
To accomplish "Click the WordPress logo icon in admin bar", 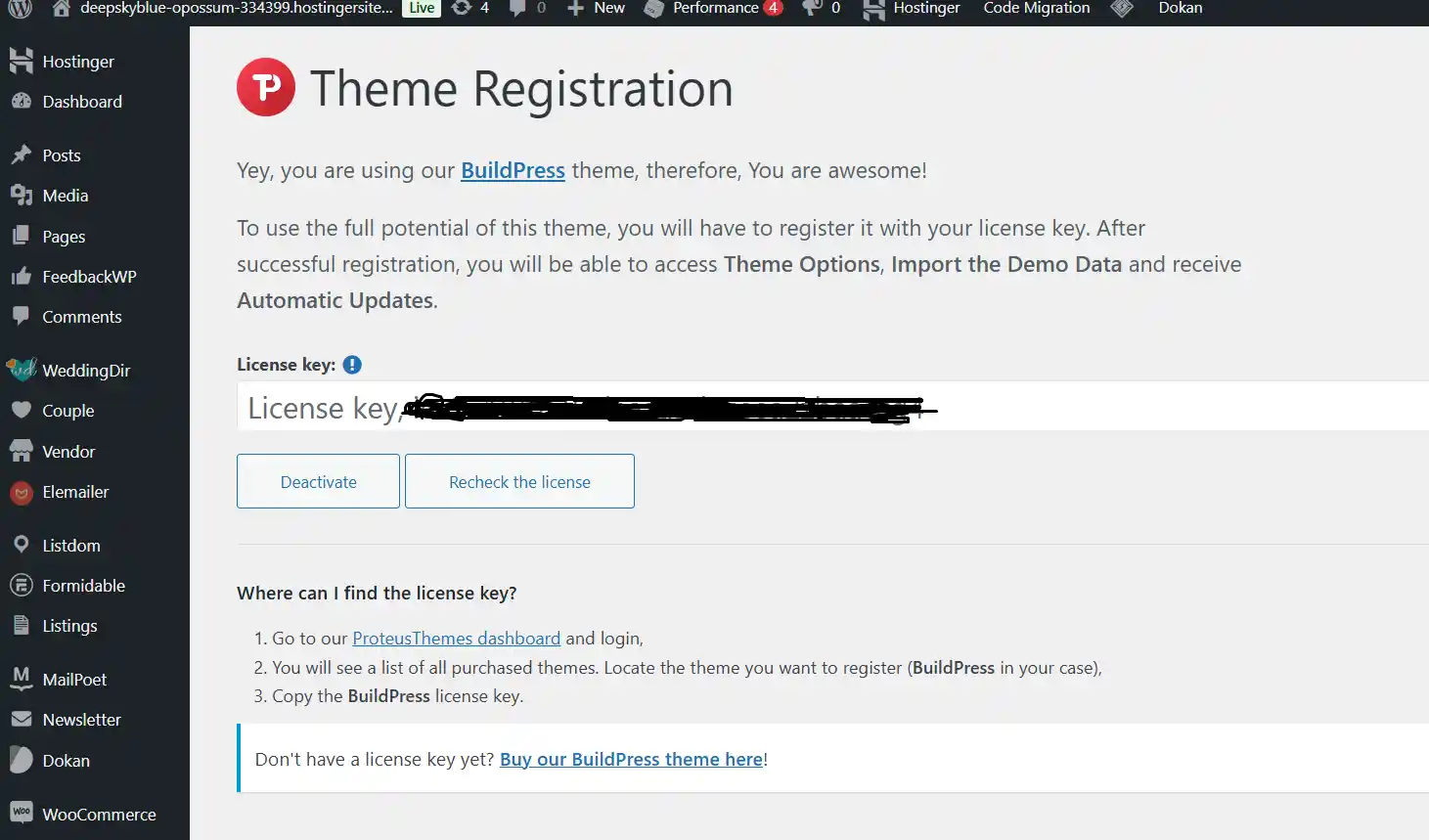I will point(21,8).
